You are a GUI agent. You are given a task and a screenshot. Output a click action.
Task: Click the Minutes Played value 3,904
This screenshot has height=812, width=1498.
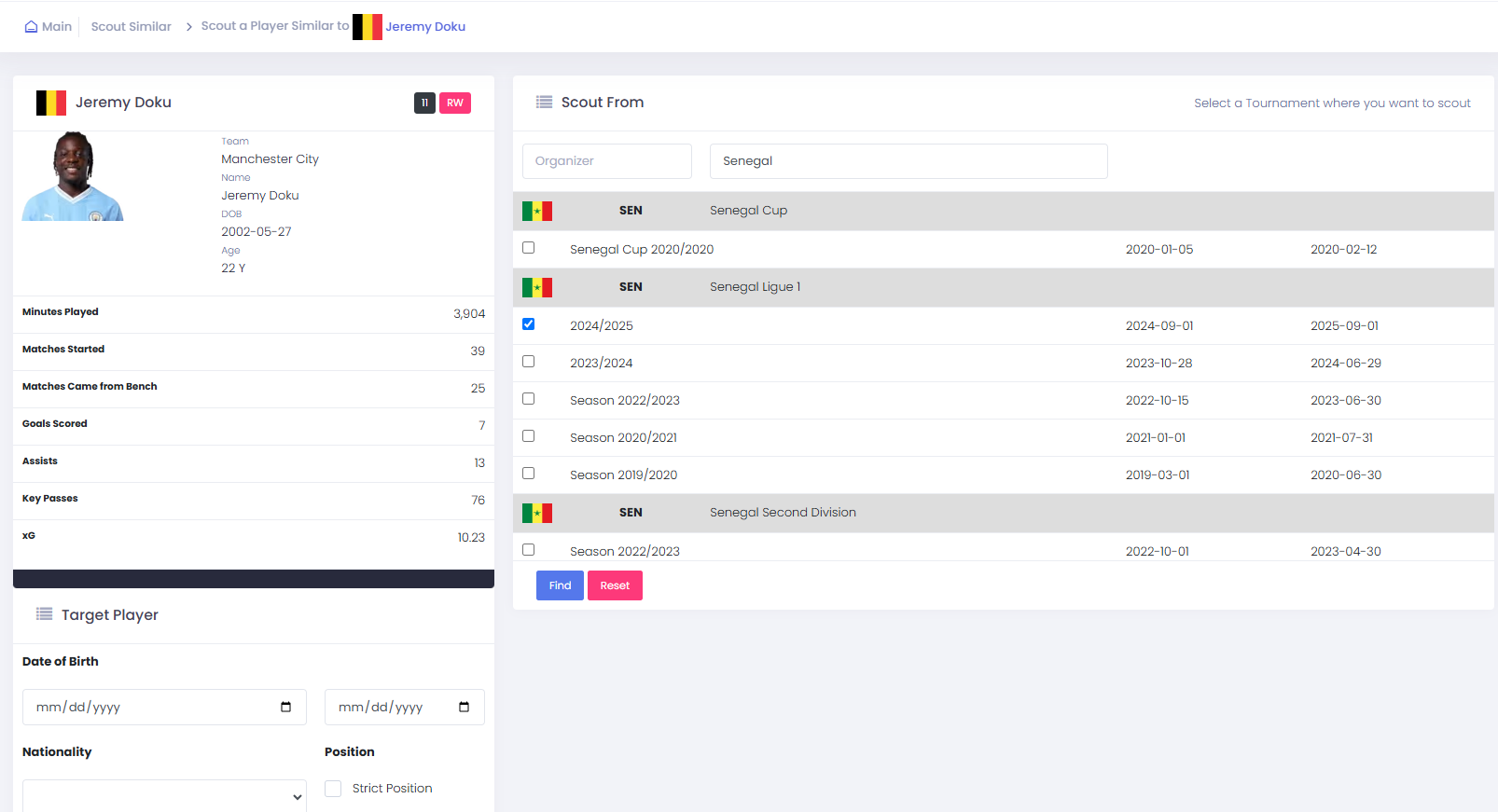click(x=469, y=314)
